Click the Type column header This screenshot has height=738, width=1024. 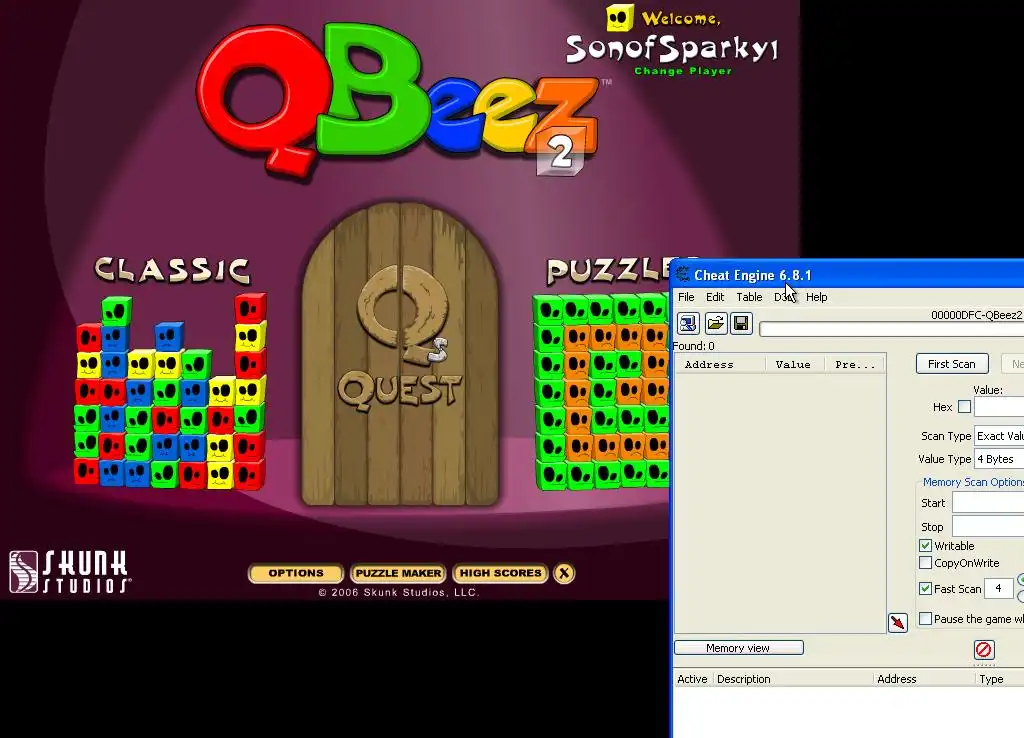click(999, 679)
